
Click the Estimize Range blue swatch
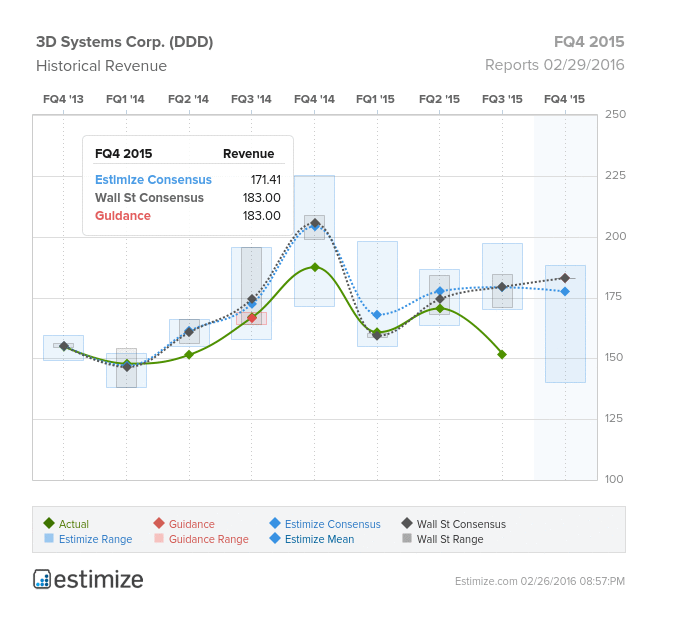point(49,538)
